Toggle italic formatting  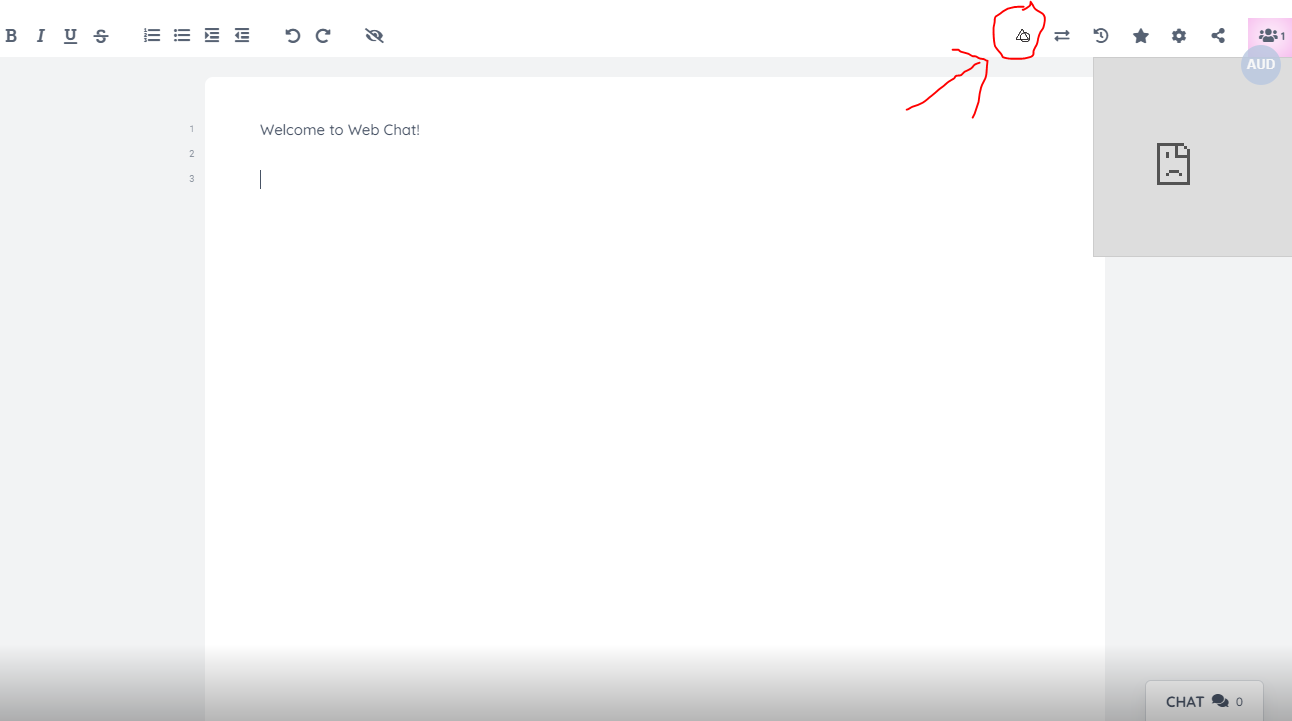coord(41,36)
